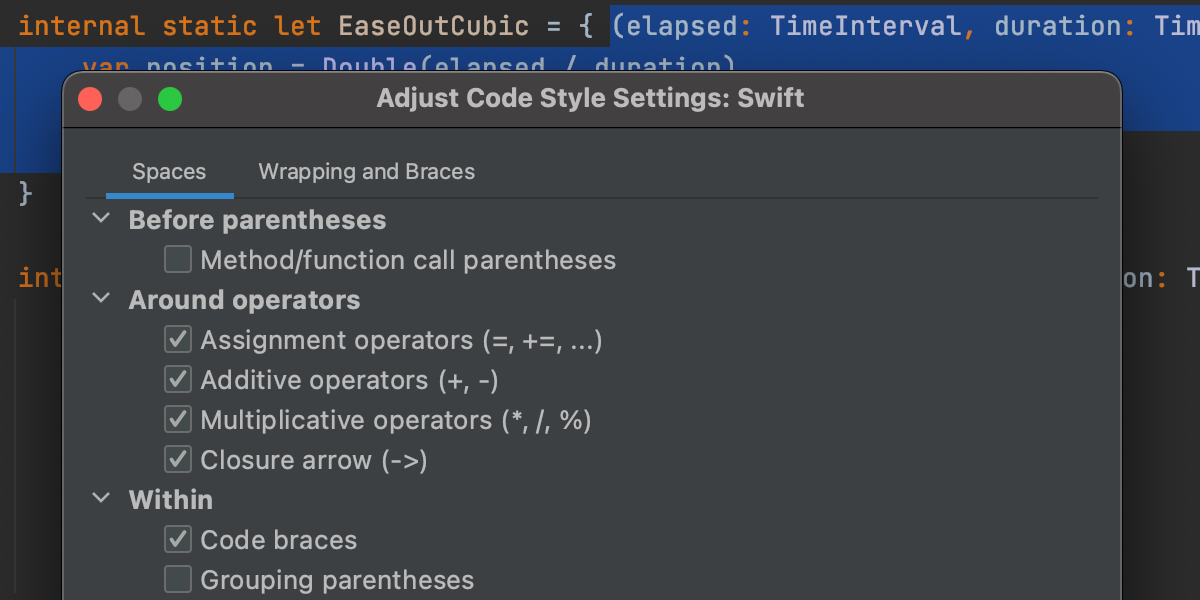Enable Grouping parentheses spacing
1200x600 pixels.
(x=178, y=580)
